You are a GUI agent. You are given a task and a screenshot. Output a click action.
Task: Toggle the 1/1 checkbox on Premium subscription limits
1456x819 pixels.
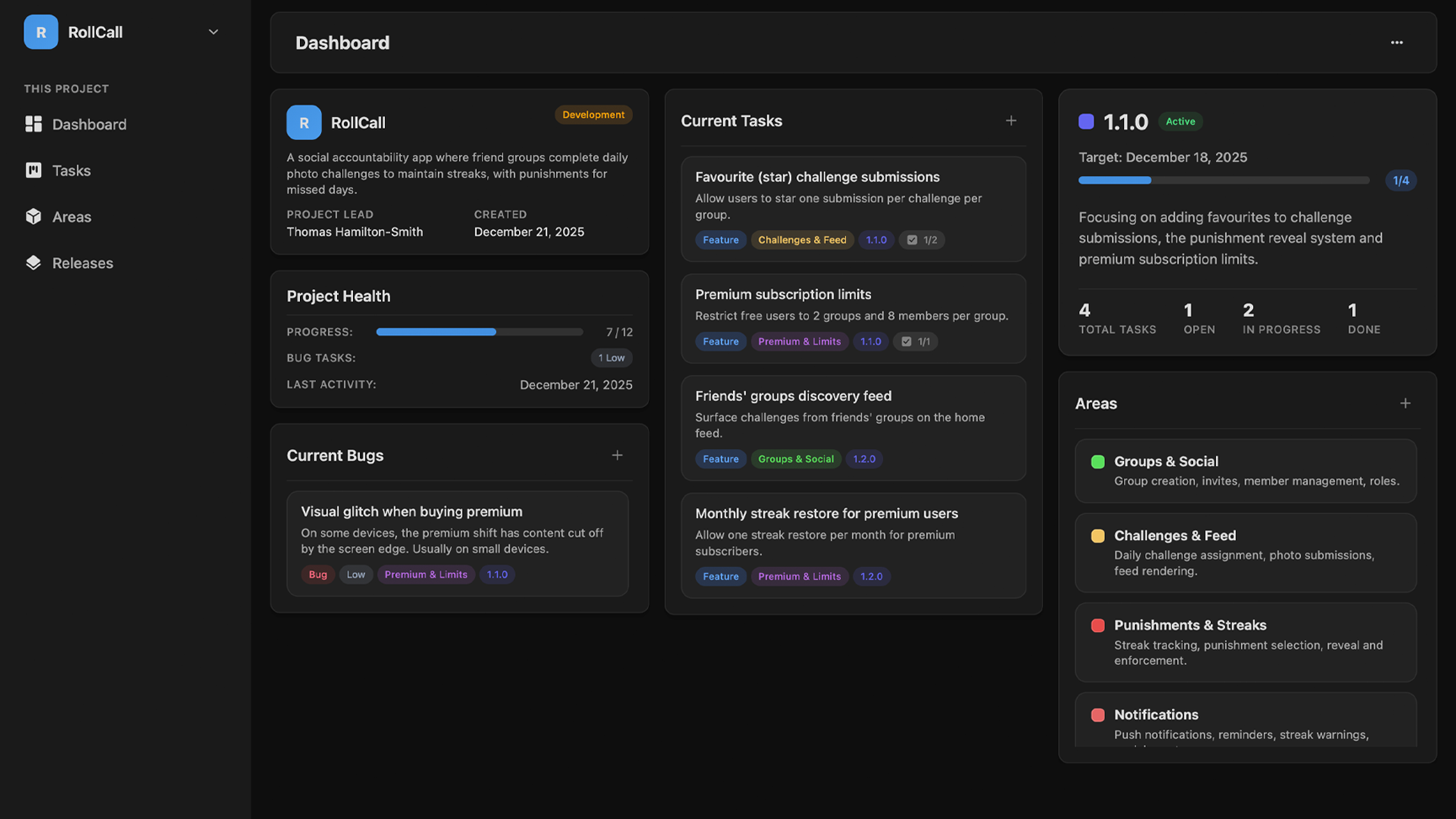coord(907,341)
